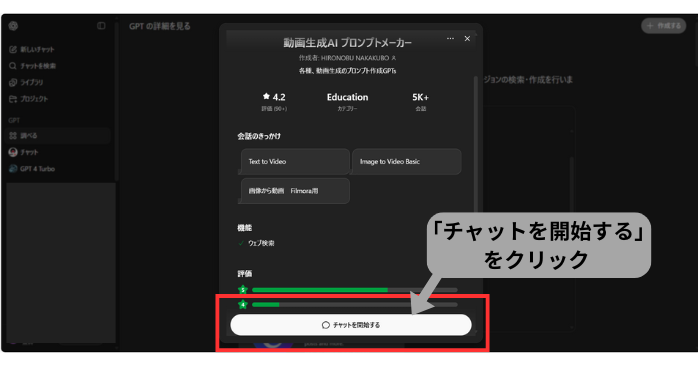Click the 4-star green badge icon
The height and width of the screenshot is (365, 698).
(243, 304)
